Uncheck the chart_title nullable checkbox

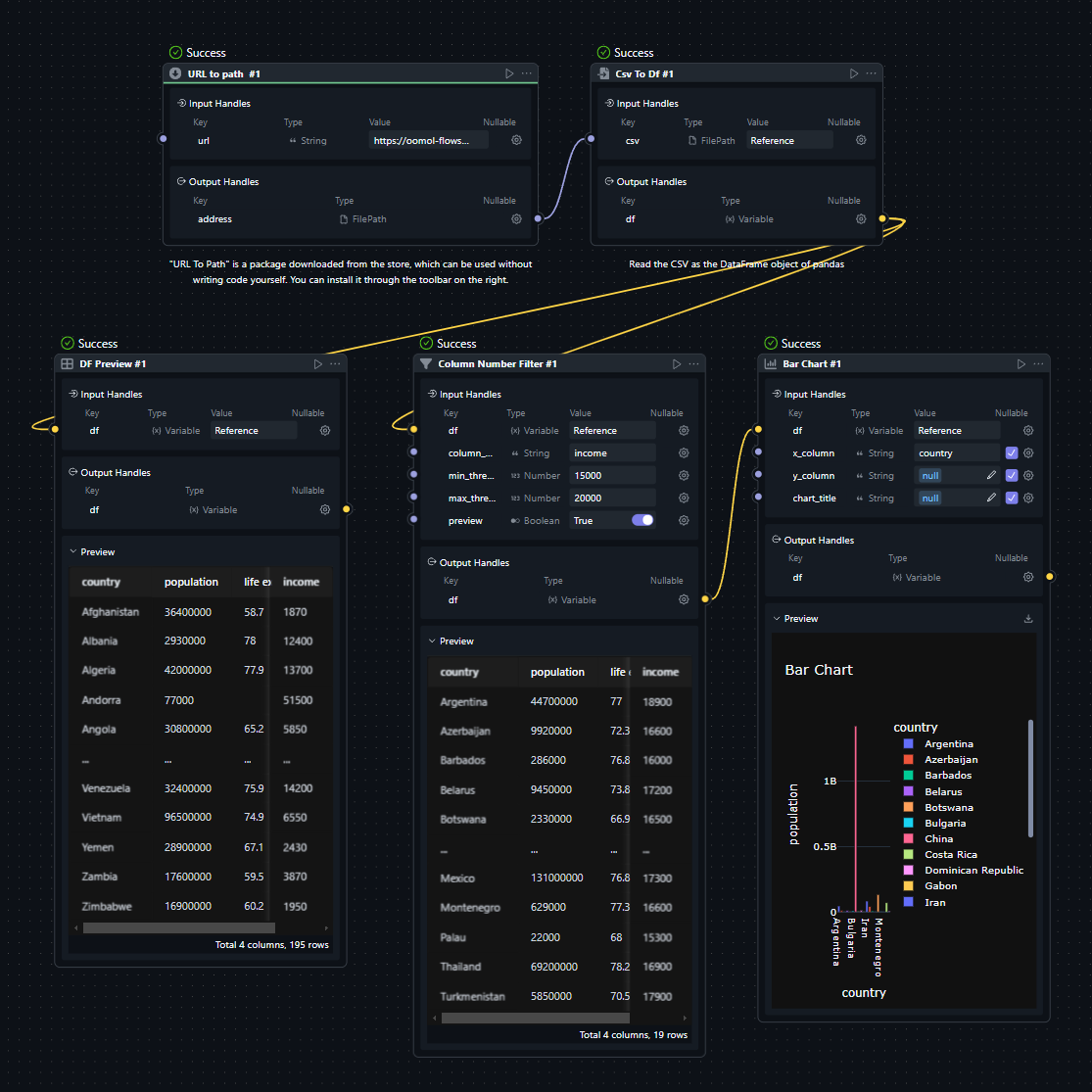tap(1012, 499)
